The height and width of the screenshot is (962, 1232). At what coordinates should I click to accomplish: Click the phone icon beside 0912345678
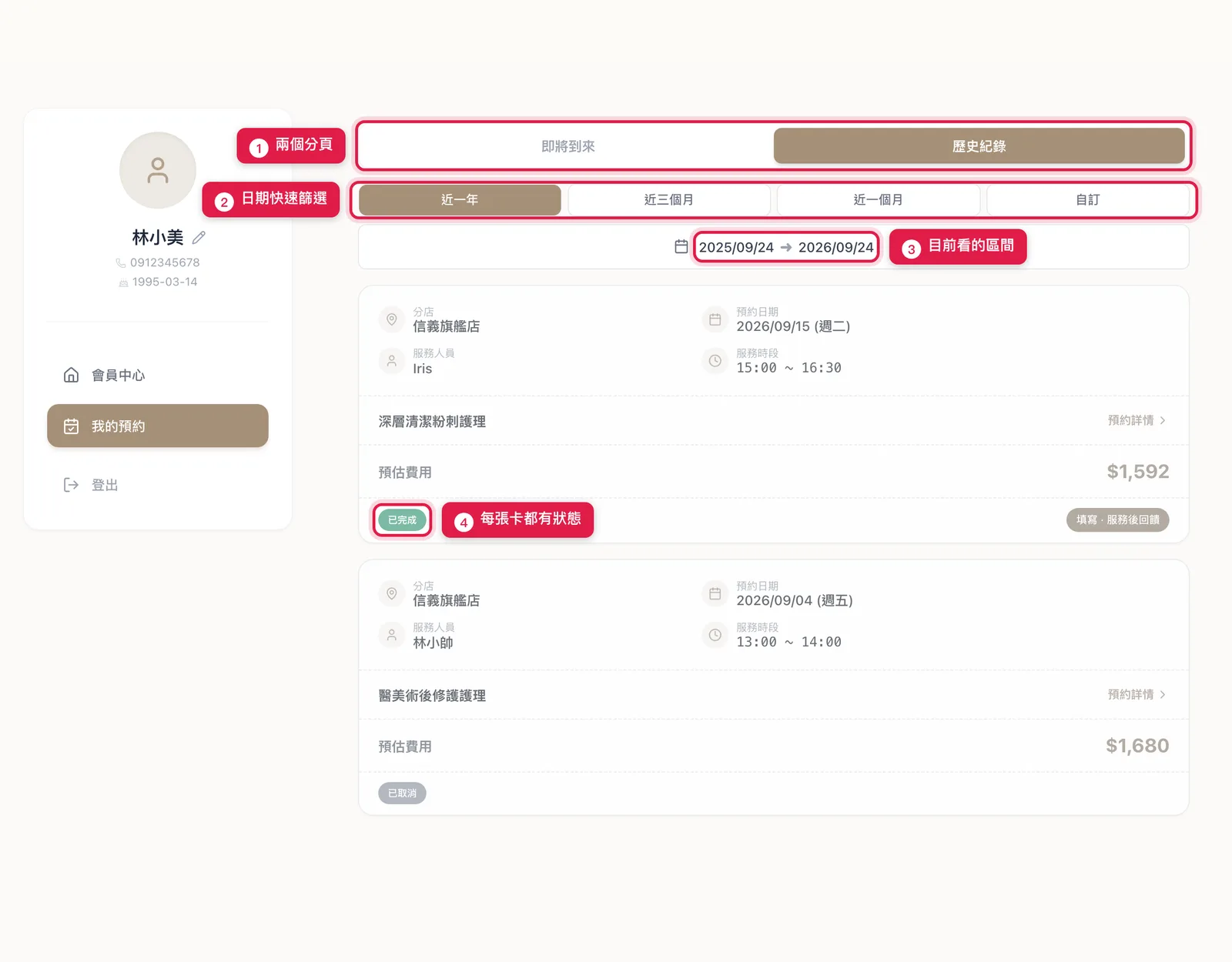click(121, 263)
